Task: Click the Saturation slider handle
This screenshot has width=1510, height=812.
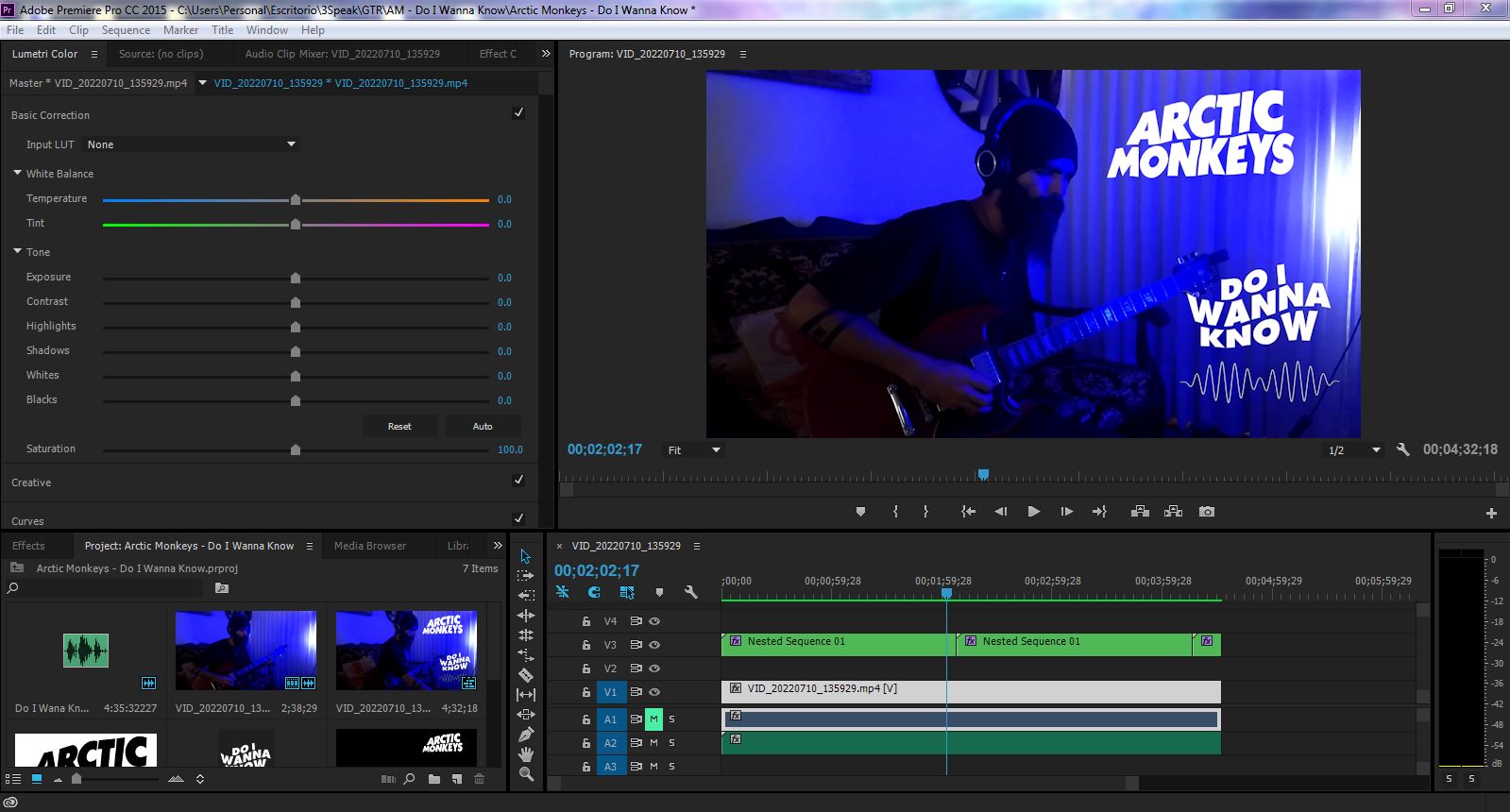Action: click(296, 449)
